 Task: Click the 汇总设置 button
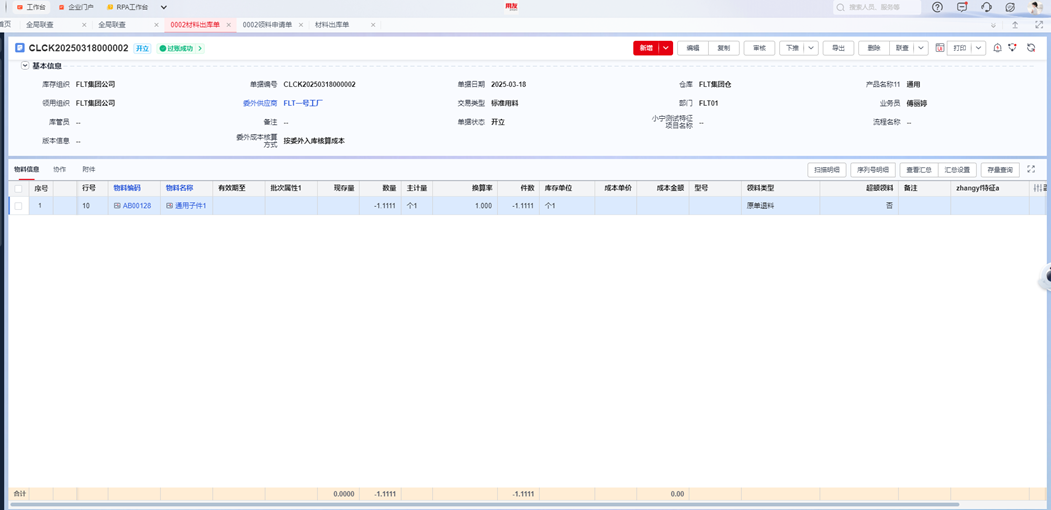956,170
